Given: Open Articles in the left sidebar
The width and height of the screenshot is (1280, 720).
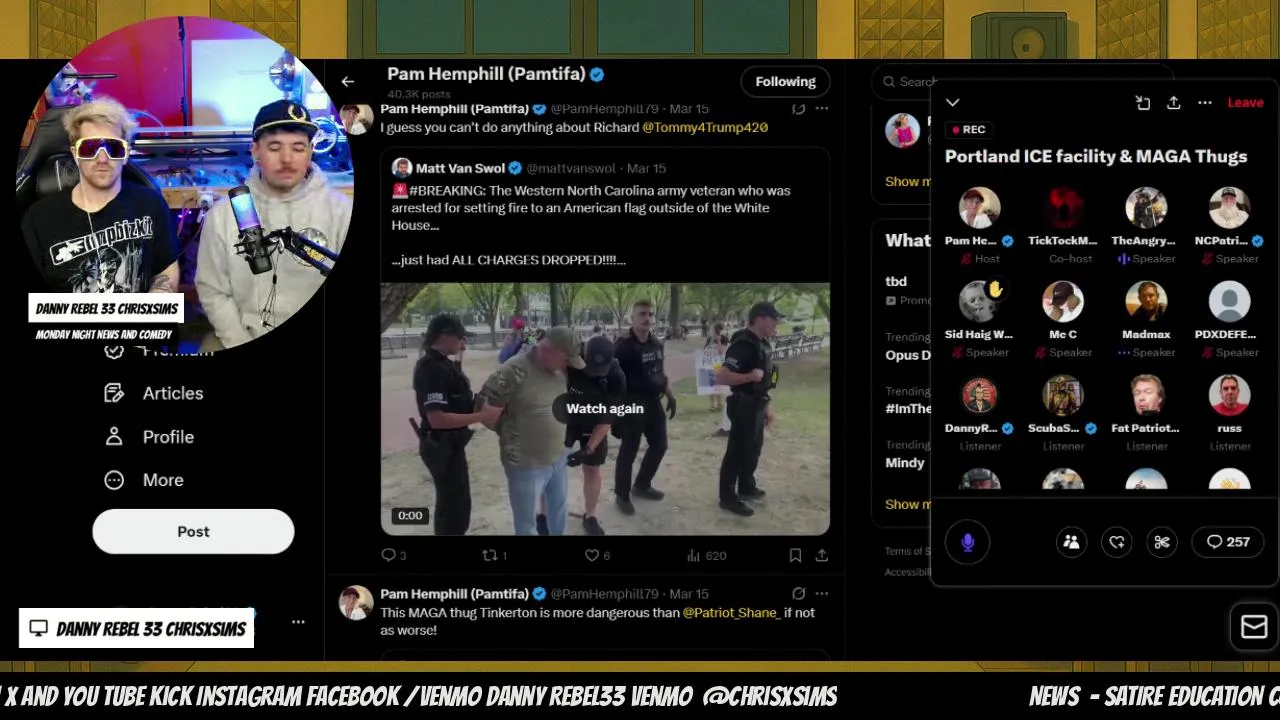Looking at the screenshot, I should pyautogui.click(x=154, y=393).
